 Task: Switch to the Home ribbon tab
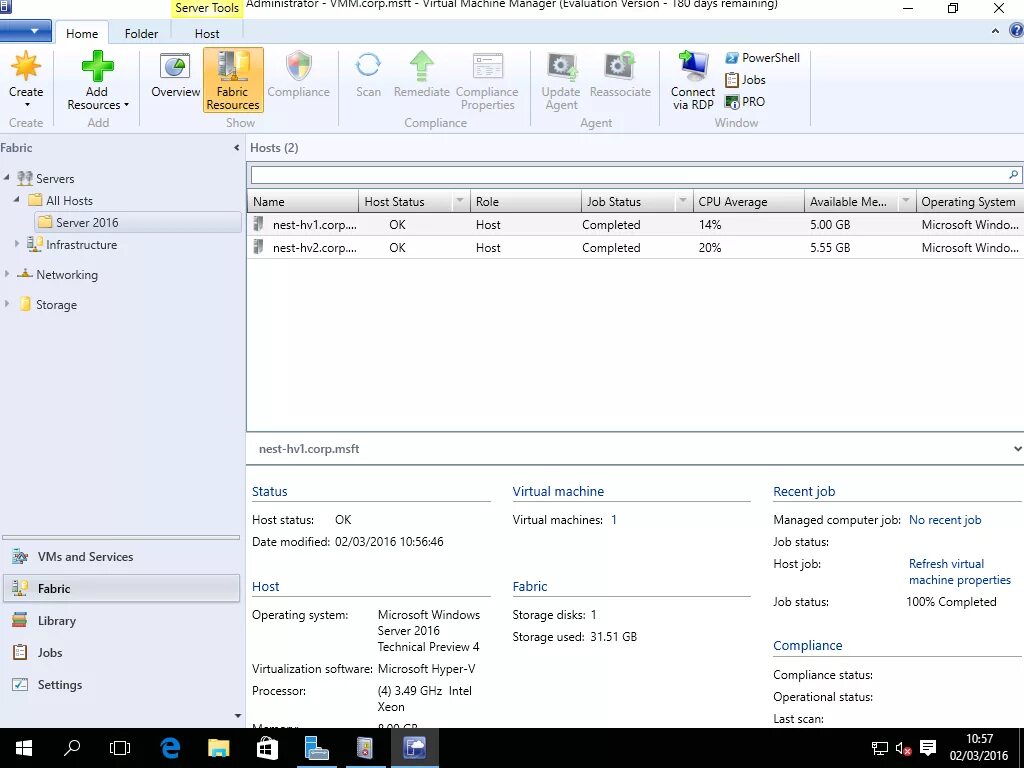(82, 33)
